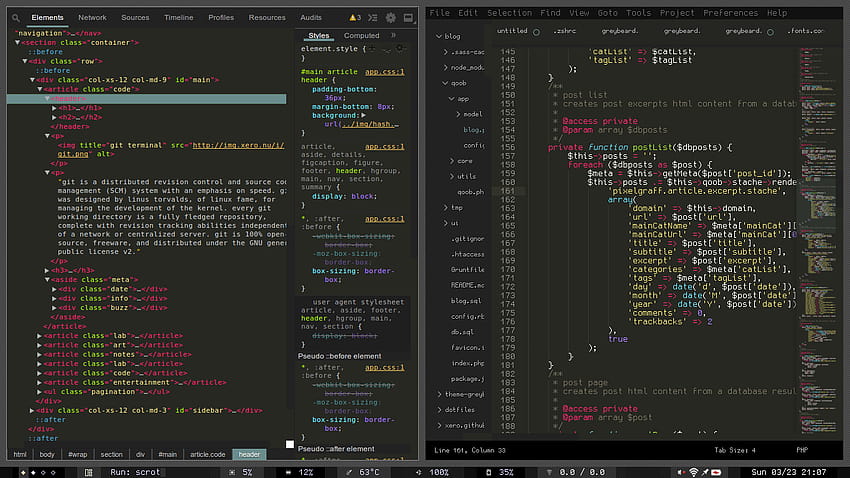Close the untitled tab via circle icon

click(536, 32)
